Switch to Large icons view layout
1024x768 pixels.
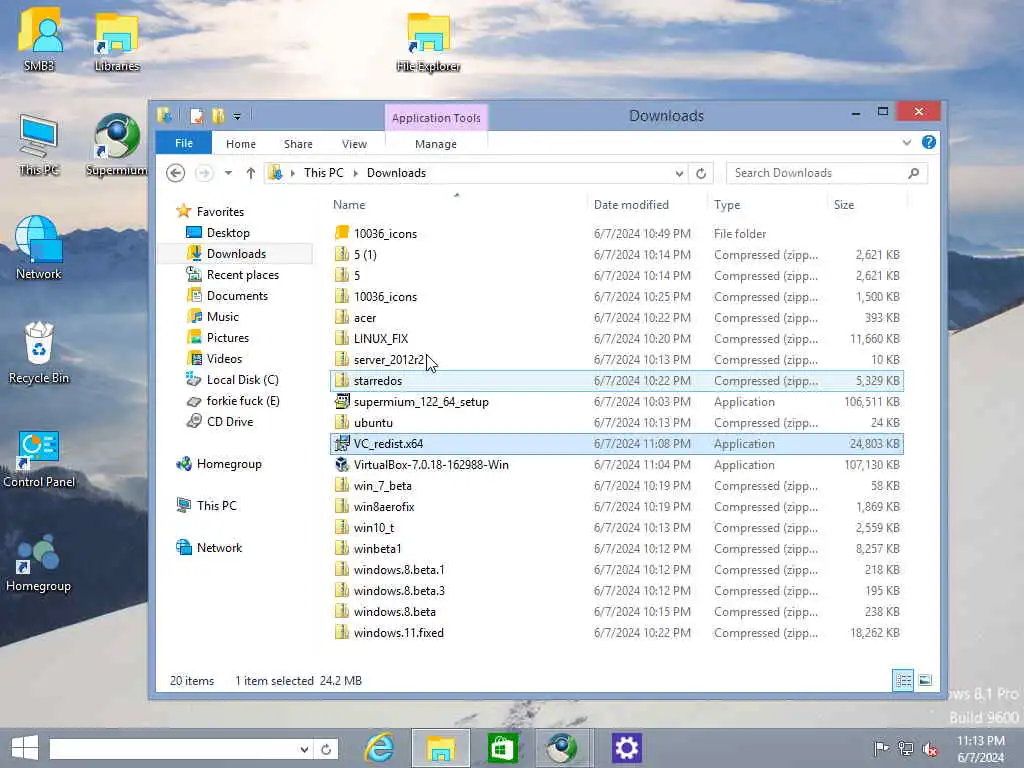pyautogui.click(x=925, y=680)
